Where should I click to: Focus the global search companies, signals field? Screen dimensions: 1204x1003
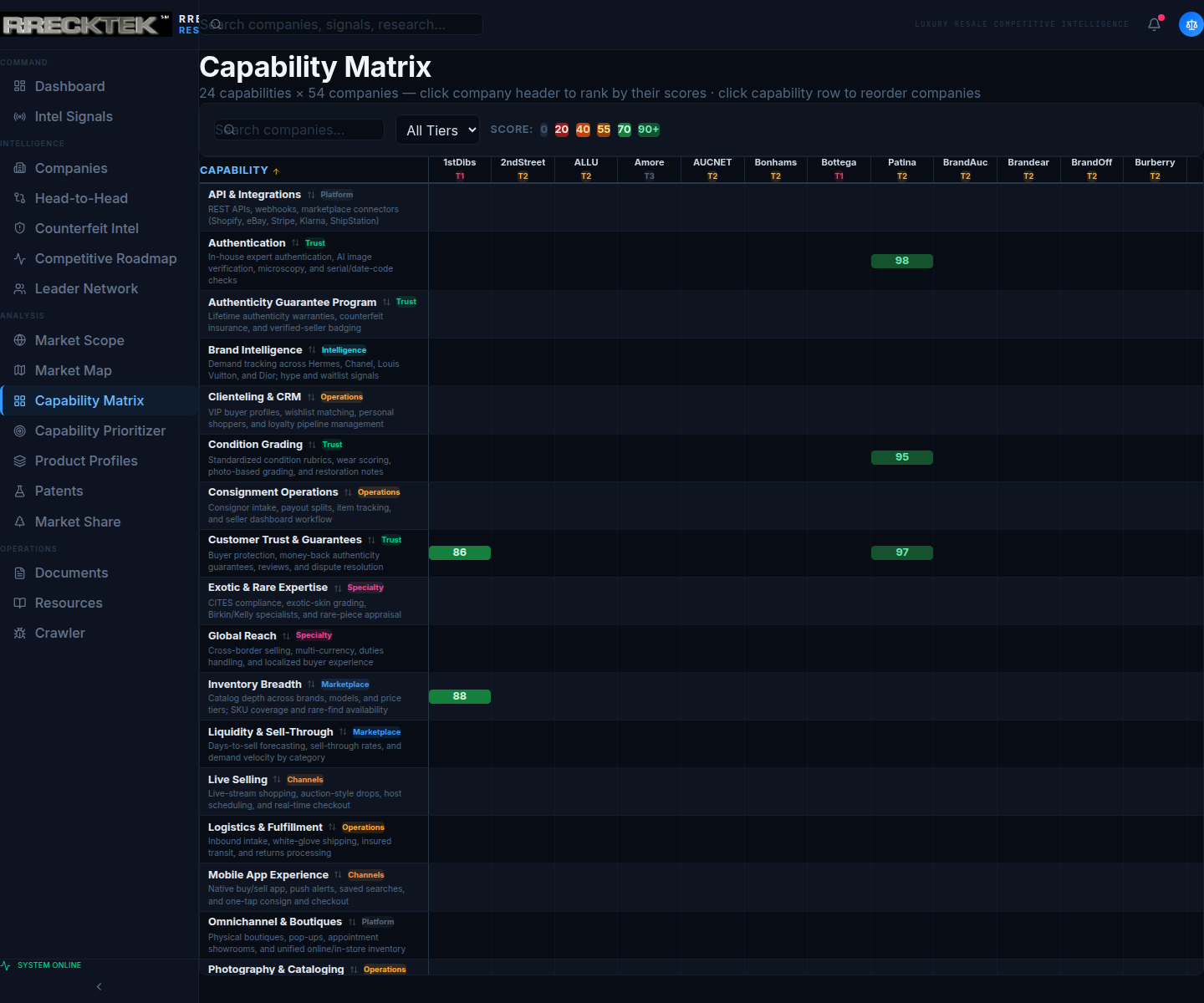341,24
